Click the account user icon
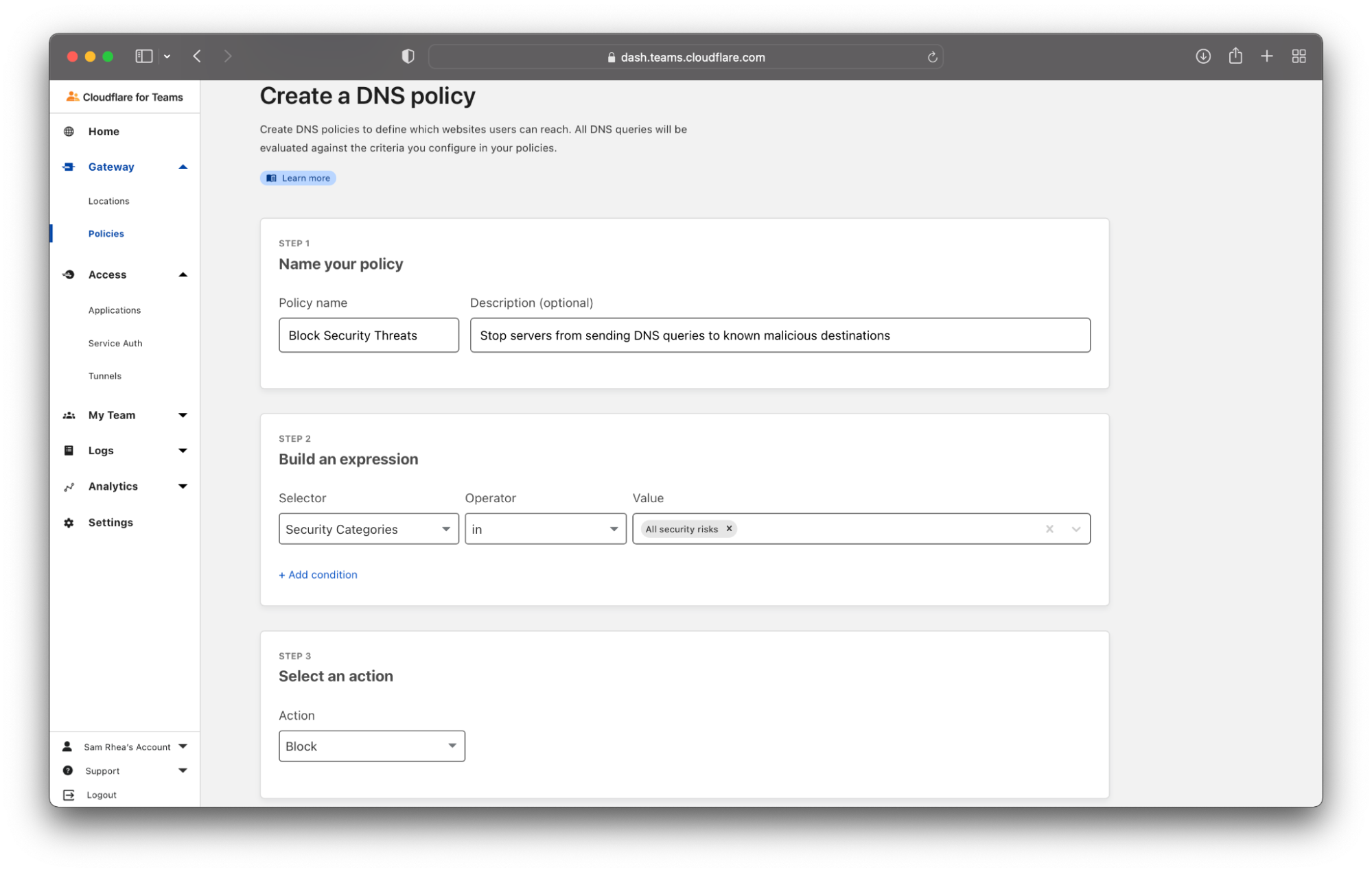This screenshot has width=1372, height=872. point(67,746)
